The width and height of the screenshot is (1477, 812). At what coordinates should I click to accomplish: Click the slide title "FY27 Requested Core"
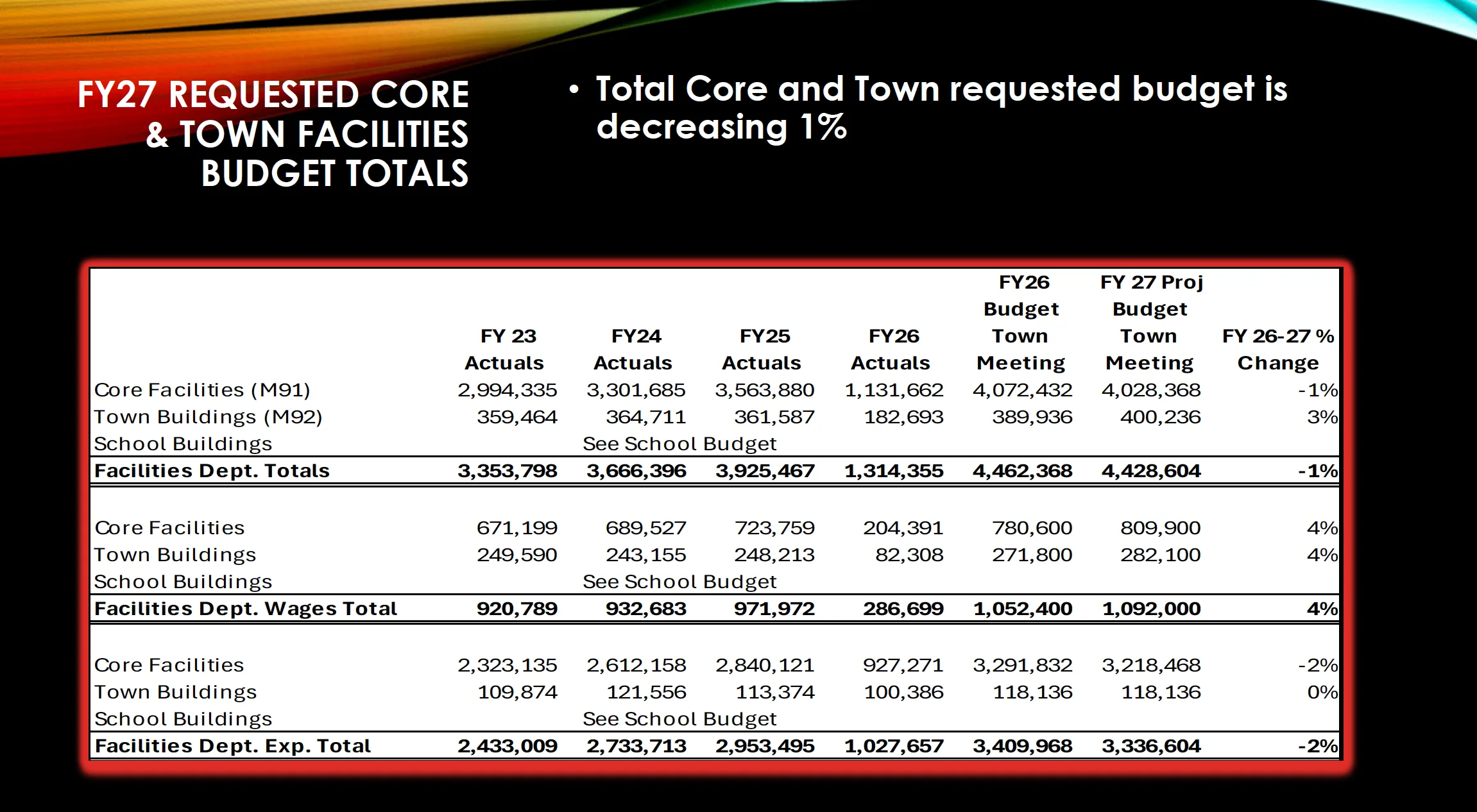pos(273,95)
